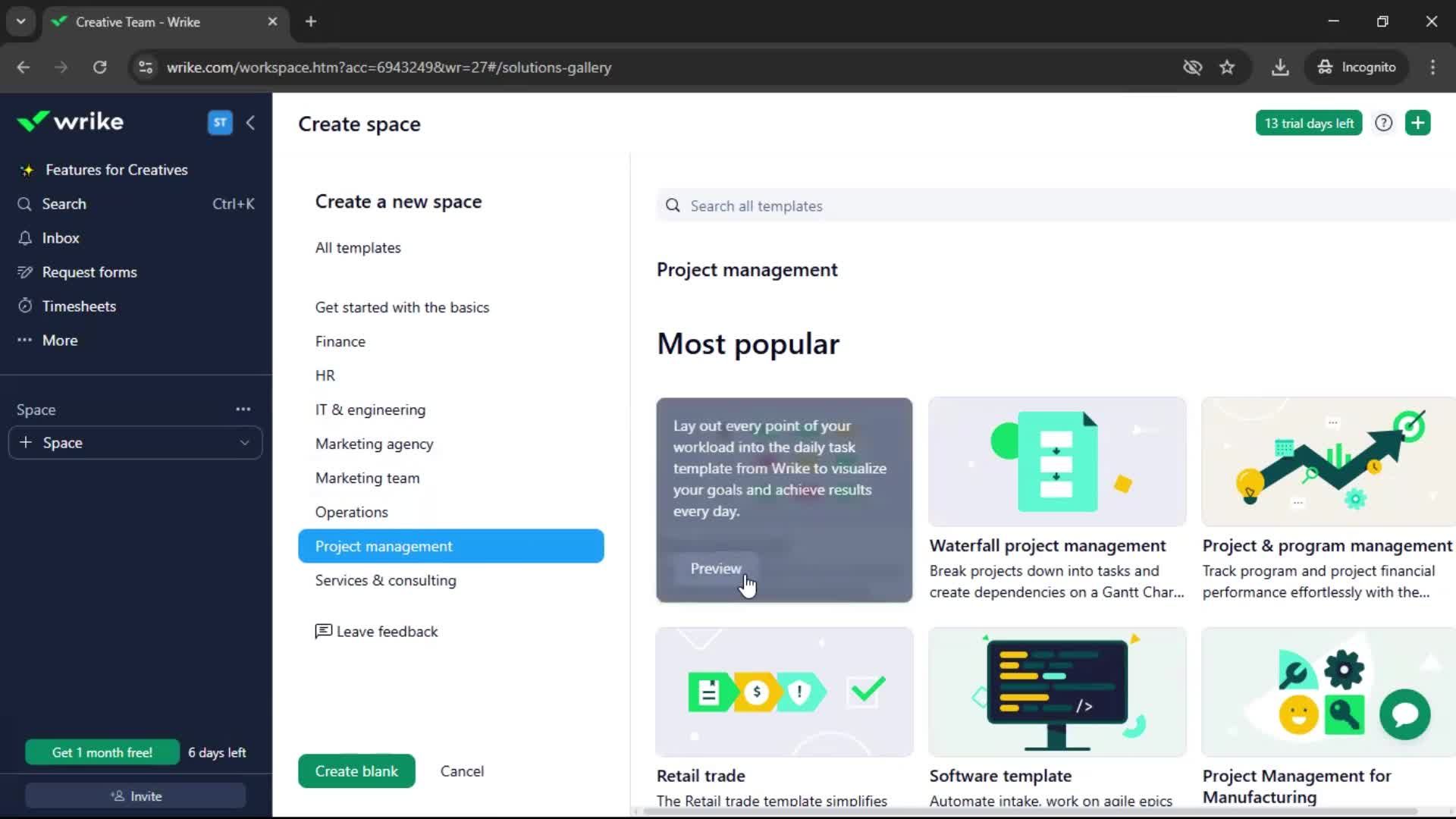This screenshot has width=1456, height=819.
Task: Select Services & consulting category
Action: (x=386, y=580)
